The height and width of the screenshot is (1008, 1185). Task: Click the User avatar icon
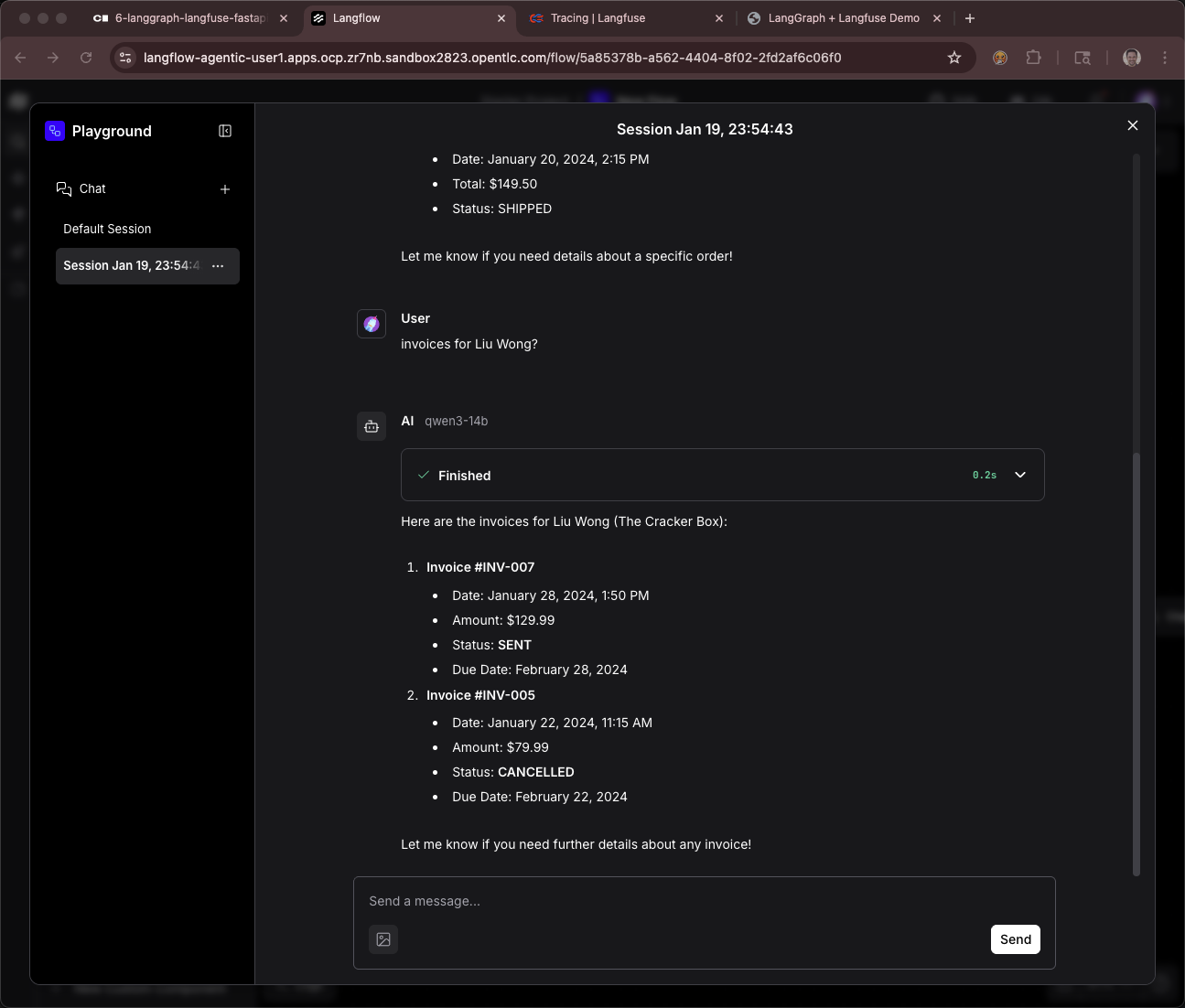point(372,324)
